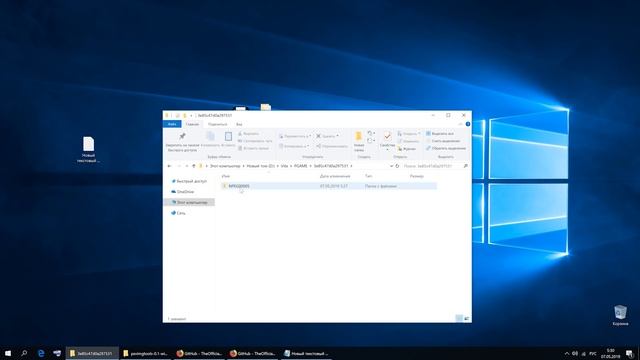
Task: Launch Microsoft Edge from taskbar
Action: pyautogui.click(x=41, y=353)
